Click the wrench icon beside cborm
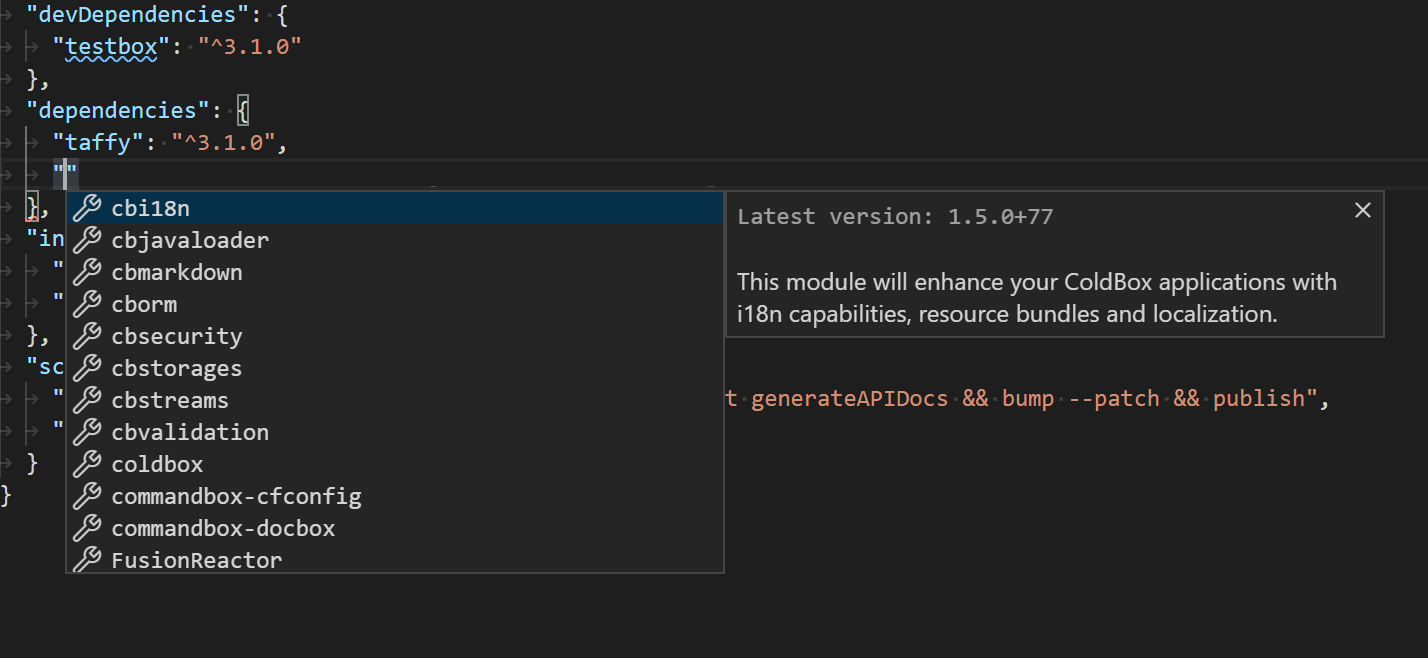The image size is (1428, 658). 88,304
